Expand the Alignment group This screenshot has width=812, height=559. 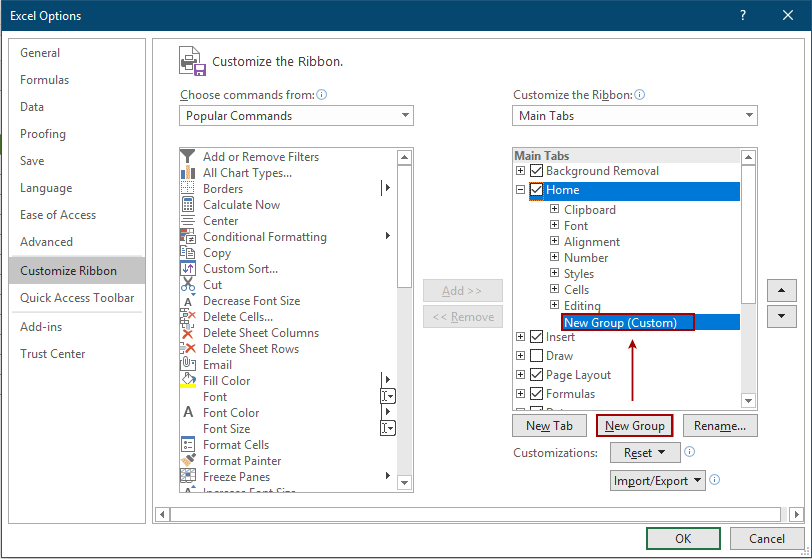click(x=554, y=241)
